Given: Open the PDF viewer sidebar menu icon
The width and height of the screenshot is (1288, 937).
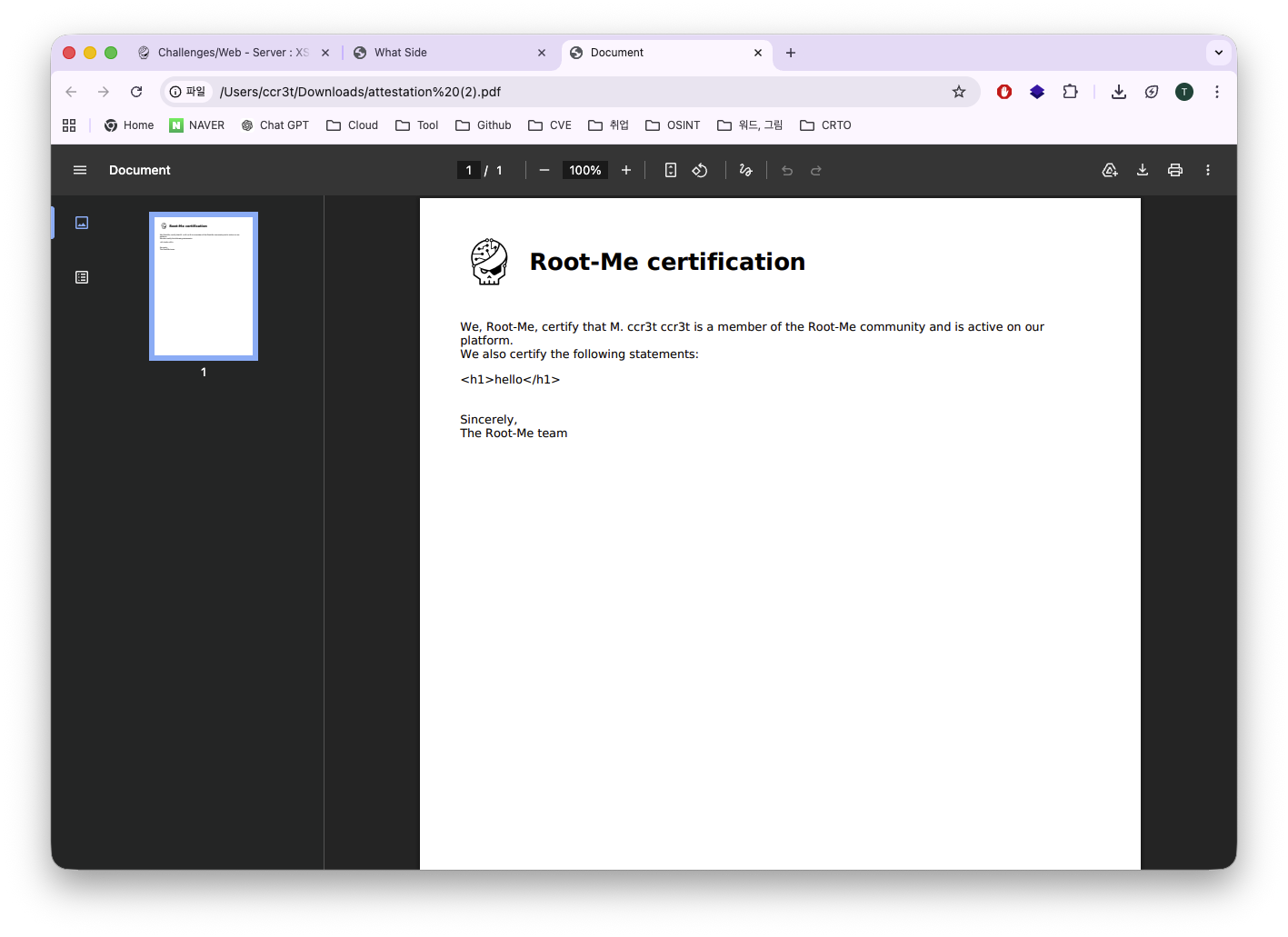Looking at the screenshot, I should (80, 170).
